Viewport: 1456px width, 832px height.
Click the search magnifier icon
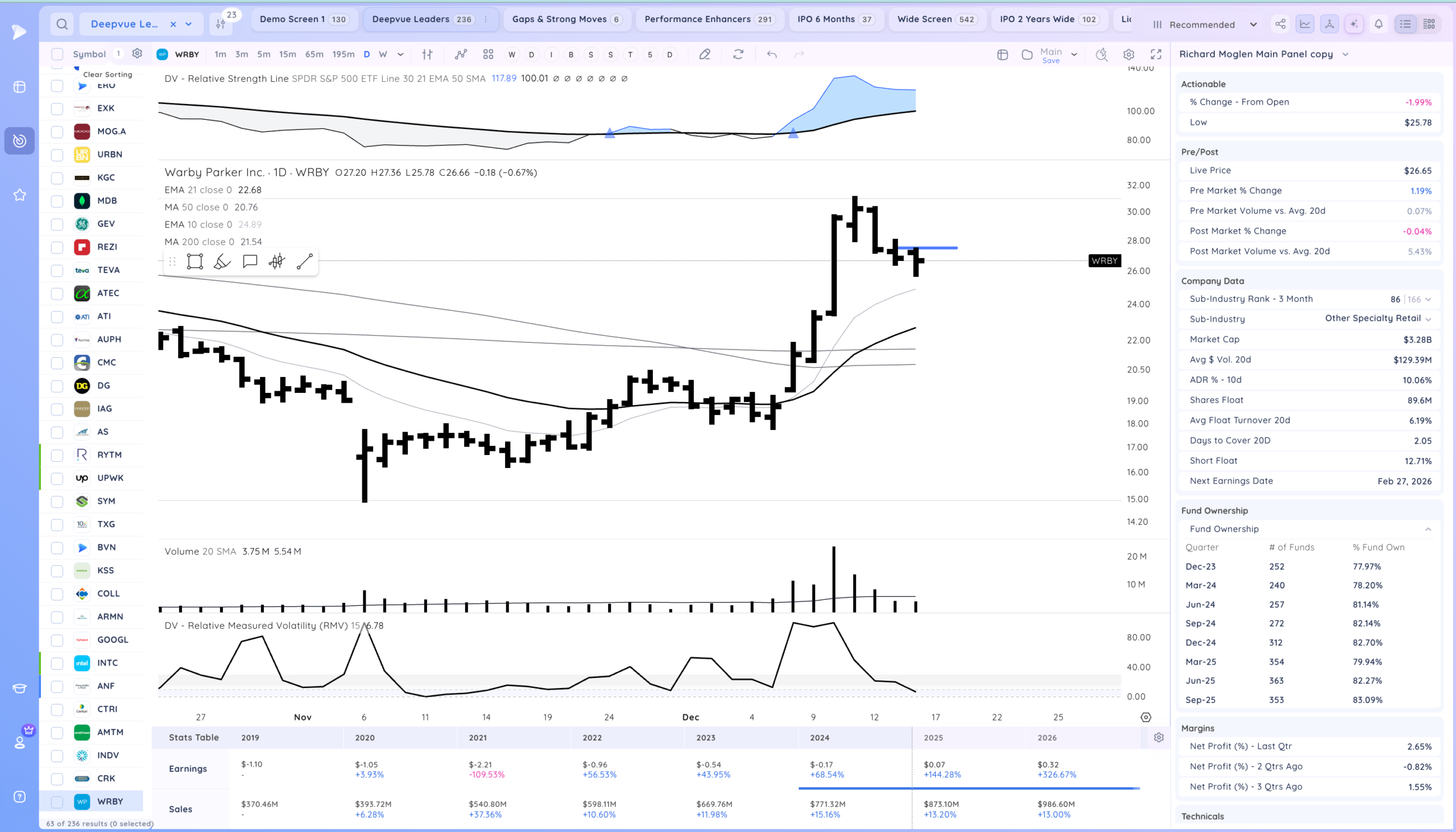click(63, 24)
